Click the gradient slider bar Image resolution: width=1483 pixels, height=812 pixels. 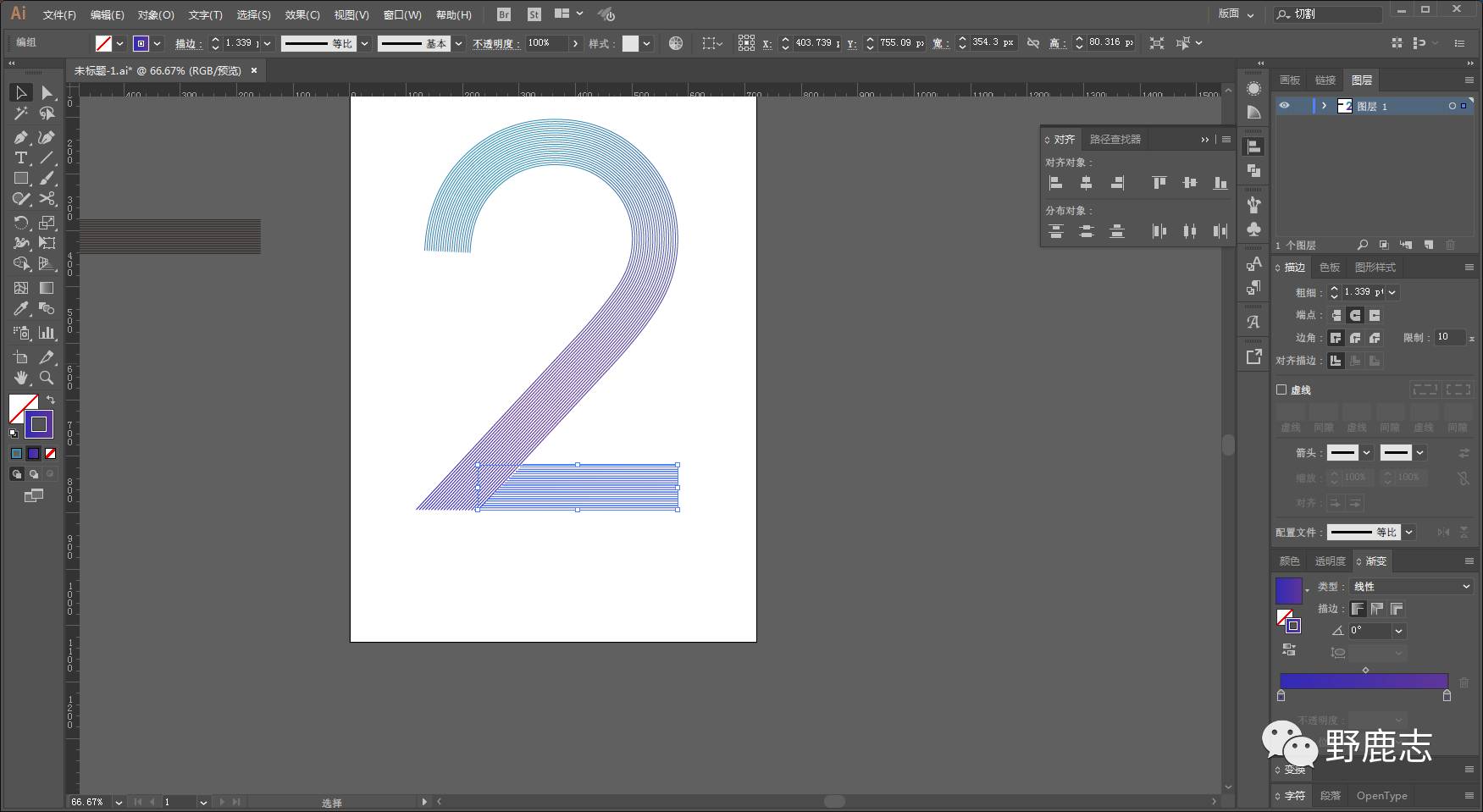pos(1364,681)
